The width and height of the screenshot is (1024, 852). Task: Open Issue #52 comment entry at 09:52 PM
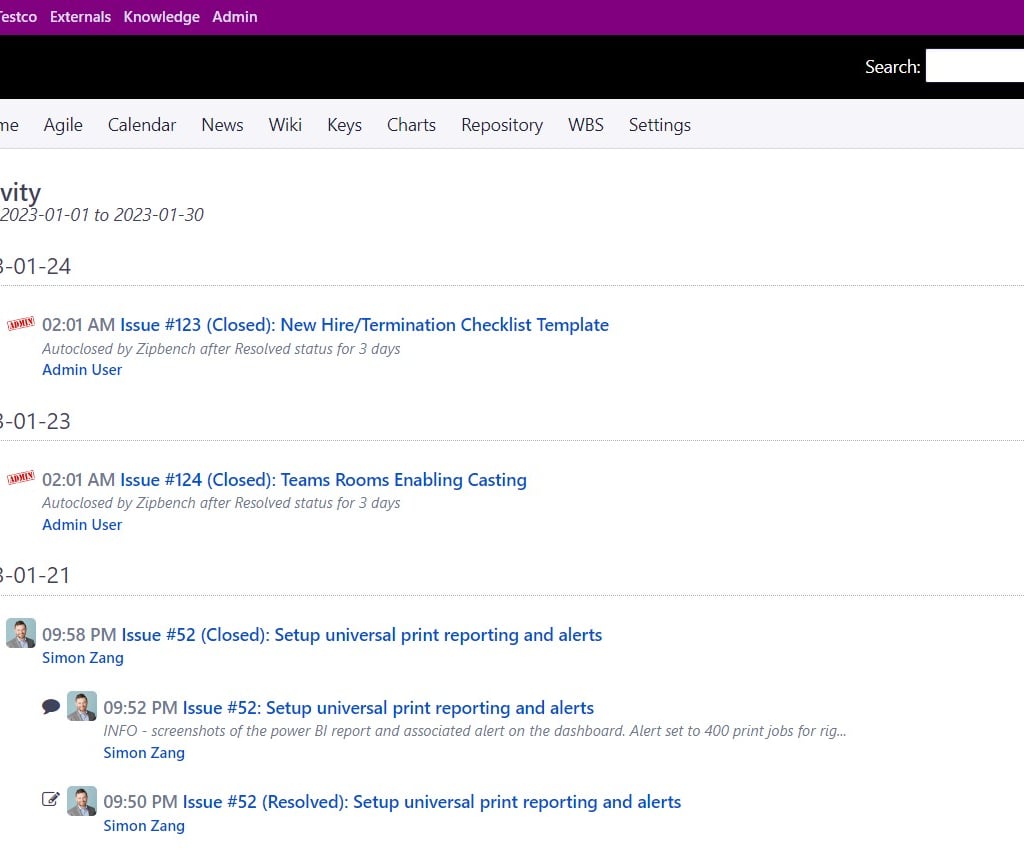pos(388,708)
